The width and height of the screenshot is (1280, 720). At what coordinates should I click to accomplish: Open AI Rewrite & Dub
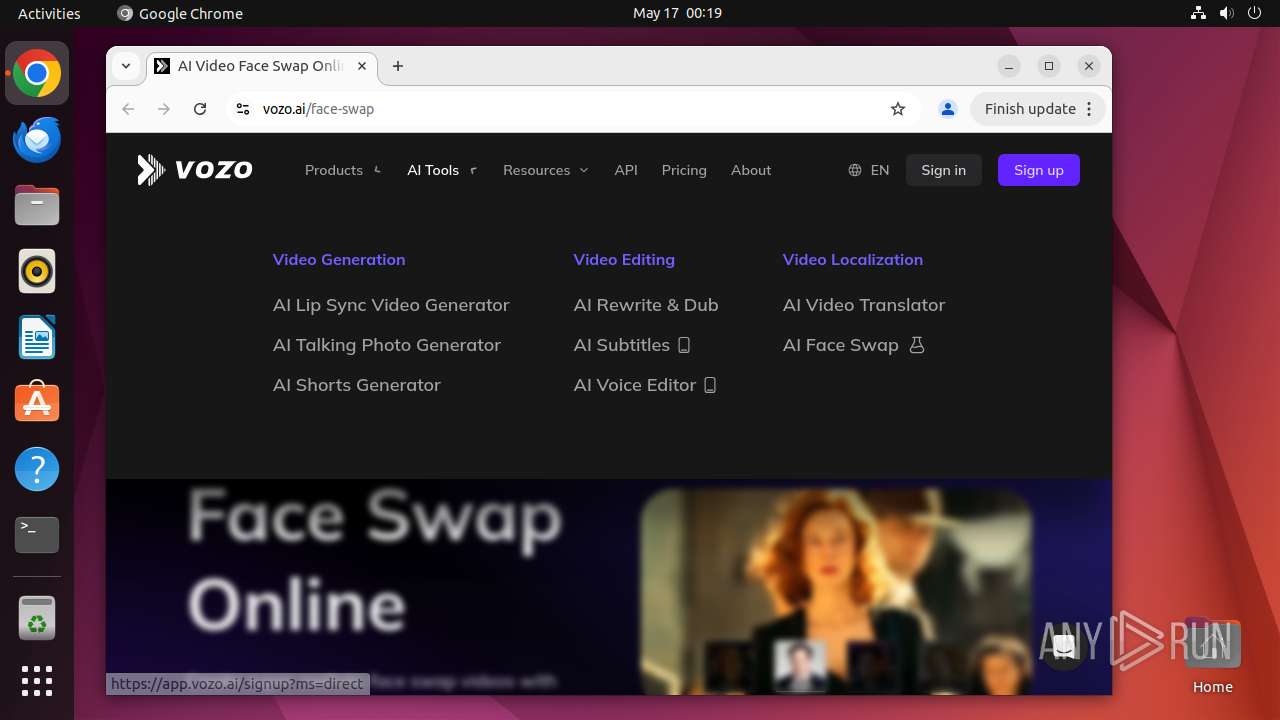tap(646, 305)
